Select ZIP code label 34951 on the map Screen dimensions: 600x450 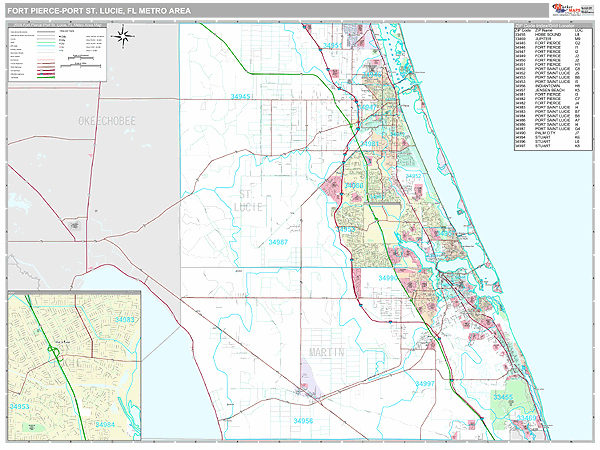tap(334, 45)
